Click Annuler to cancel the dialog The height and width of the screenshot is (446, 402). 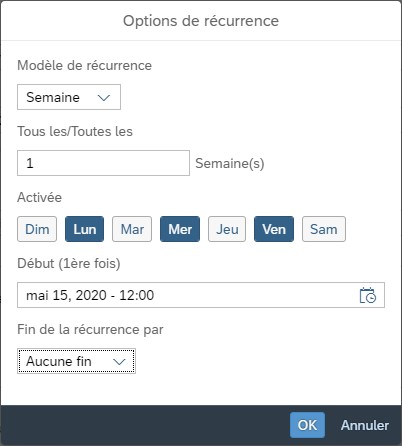365,425
